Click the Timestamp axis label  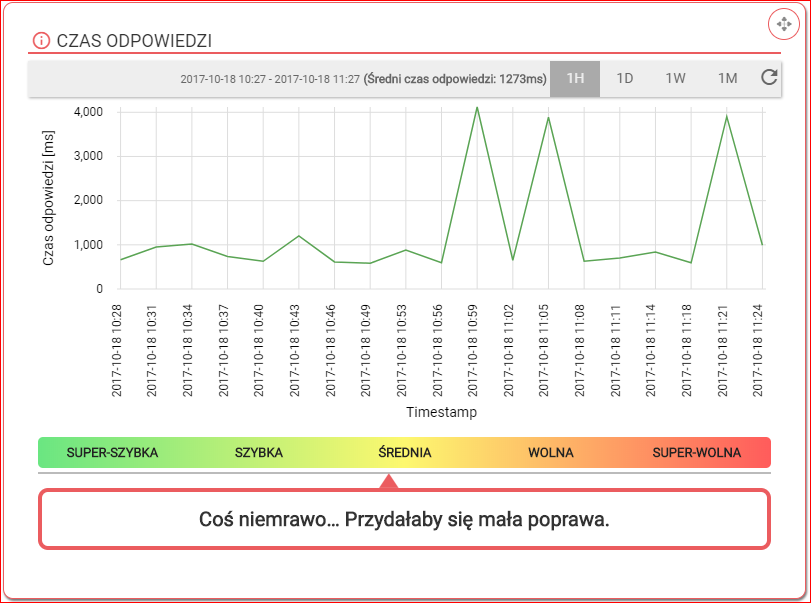(x=441, y=412)
